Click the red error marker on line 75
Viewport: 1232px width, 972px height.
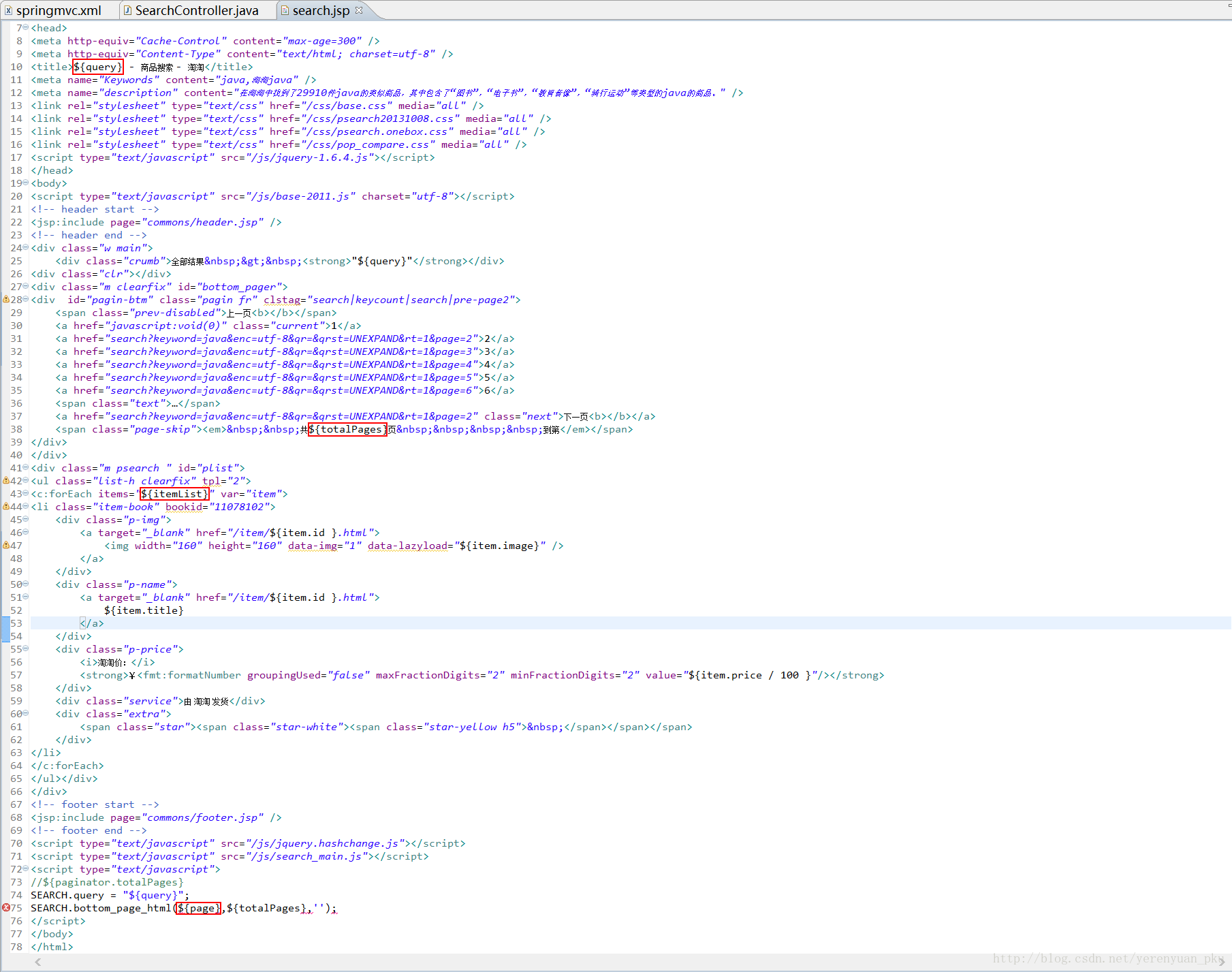click(x=6, y=908)
